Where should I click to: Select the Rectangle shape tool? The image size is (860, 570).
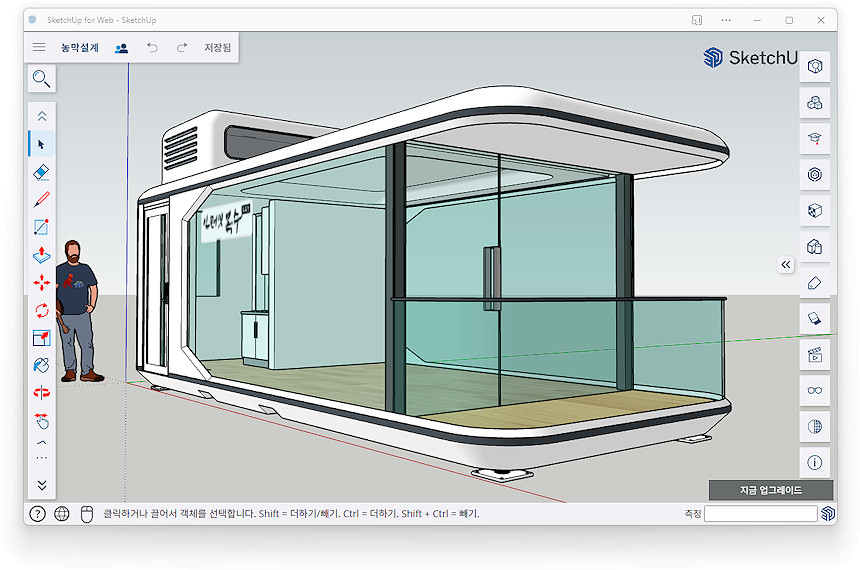[x=42, y=227]
